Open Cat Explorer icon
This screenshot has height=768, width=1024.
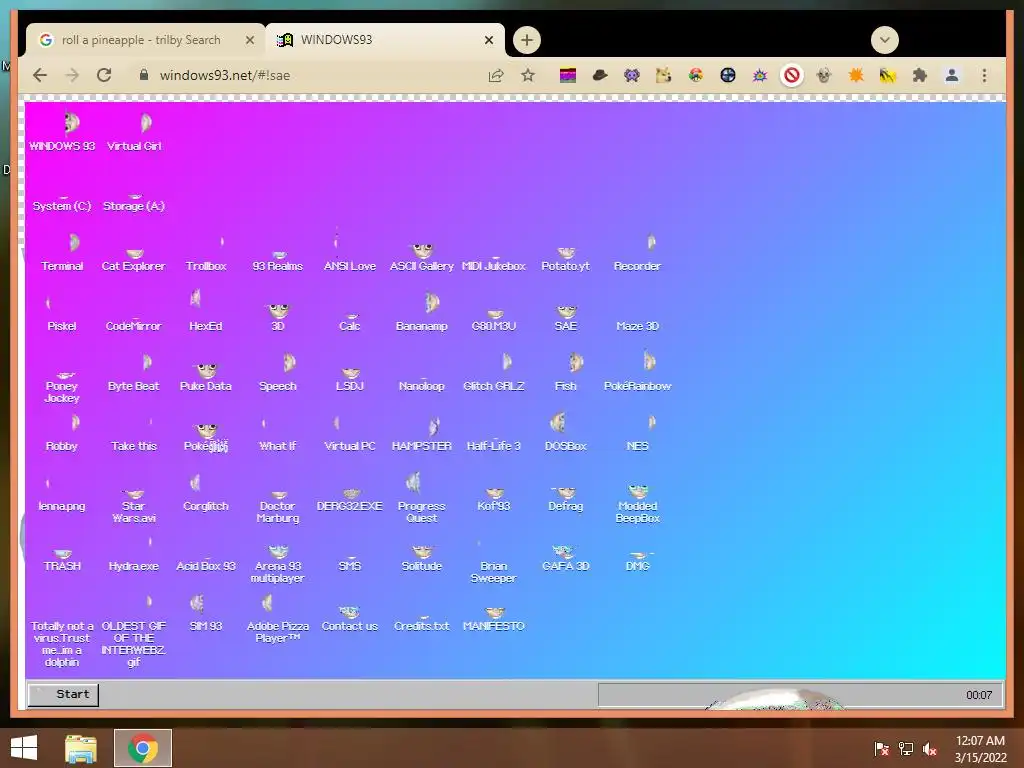coord(134,259)
